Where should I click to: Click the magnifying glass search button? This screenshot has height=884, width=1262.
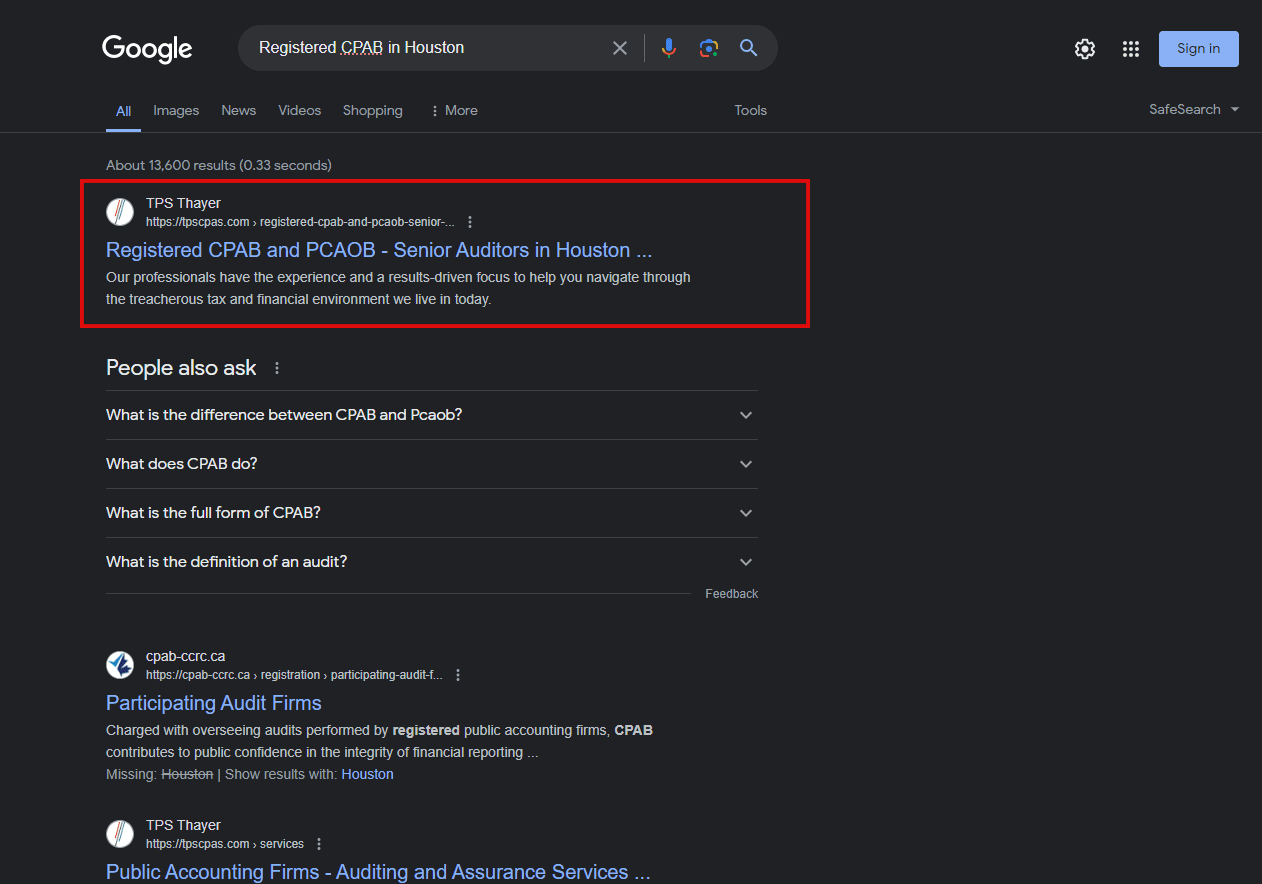(x=748, y=48)
